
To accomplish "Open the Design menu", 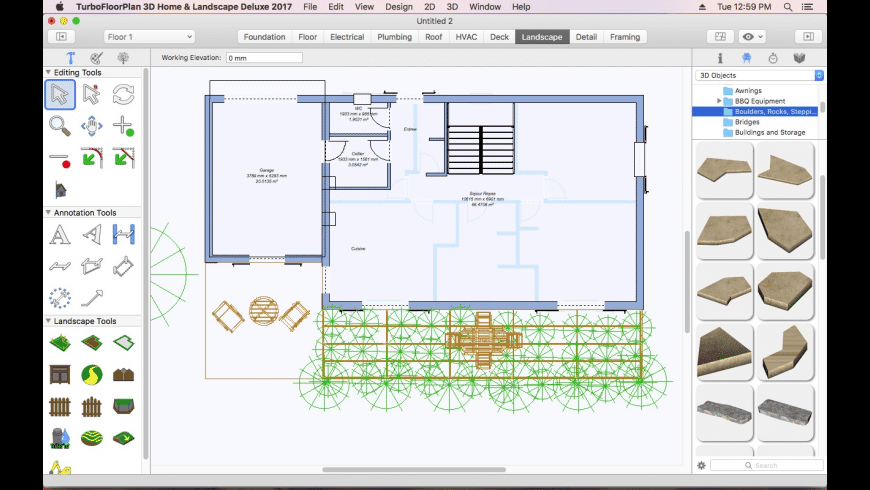I will point(398,6).
